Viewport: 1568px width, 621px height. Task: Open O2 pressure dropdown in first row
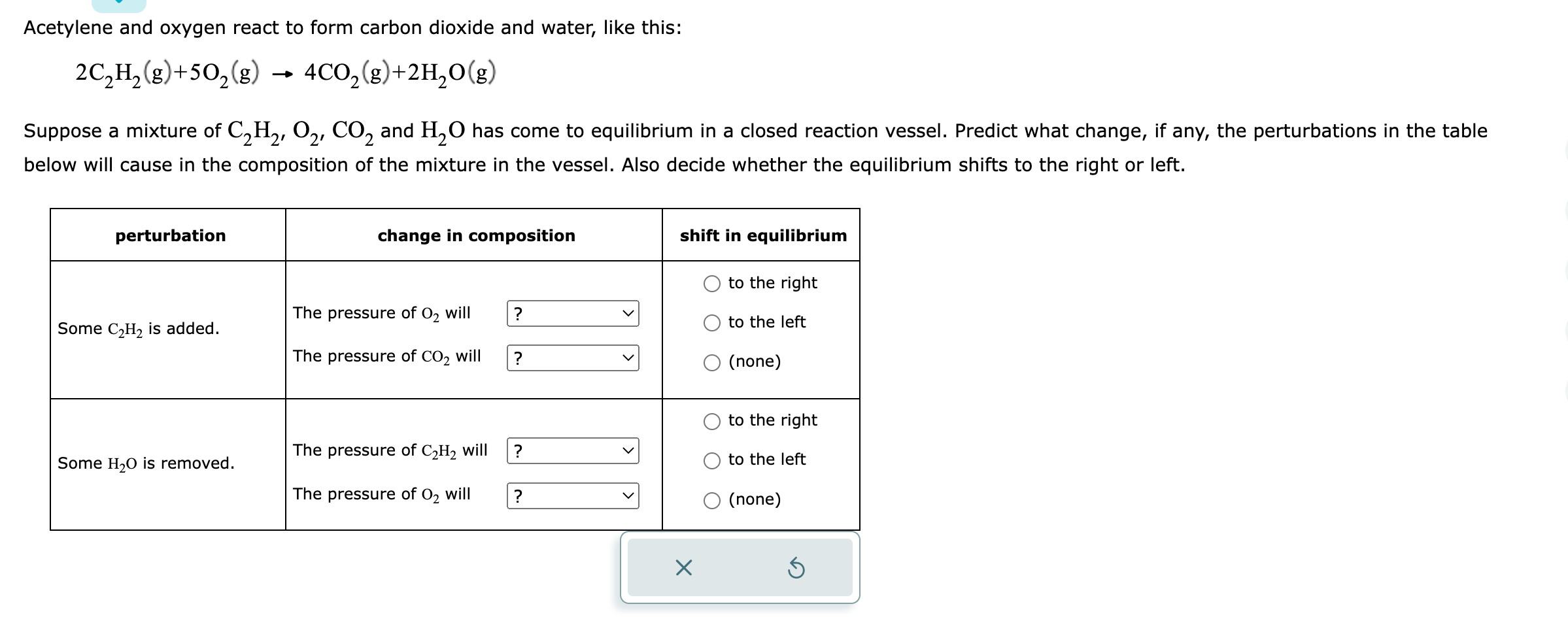573,314
